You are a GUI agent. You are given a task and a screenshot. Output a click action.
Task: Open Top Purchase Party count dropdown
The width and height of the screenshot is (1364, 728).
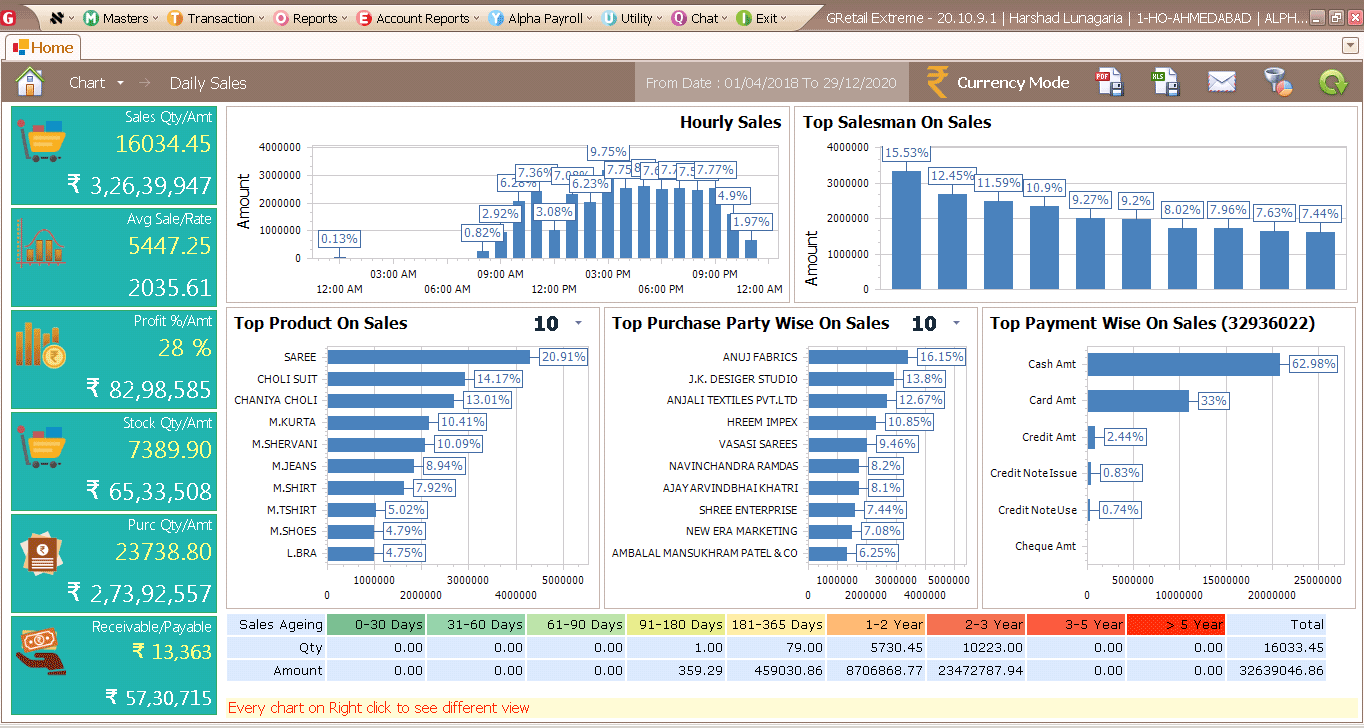click(x=955, y=323)
